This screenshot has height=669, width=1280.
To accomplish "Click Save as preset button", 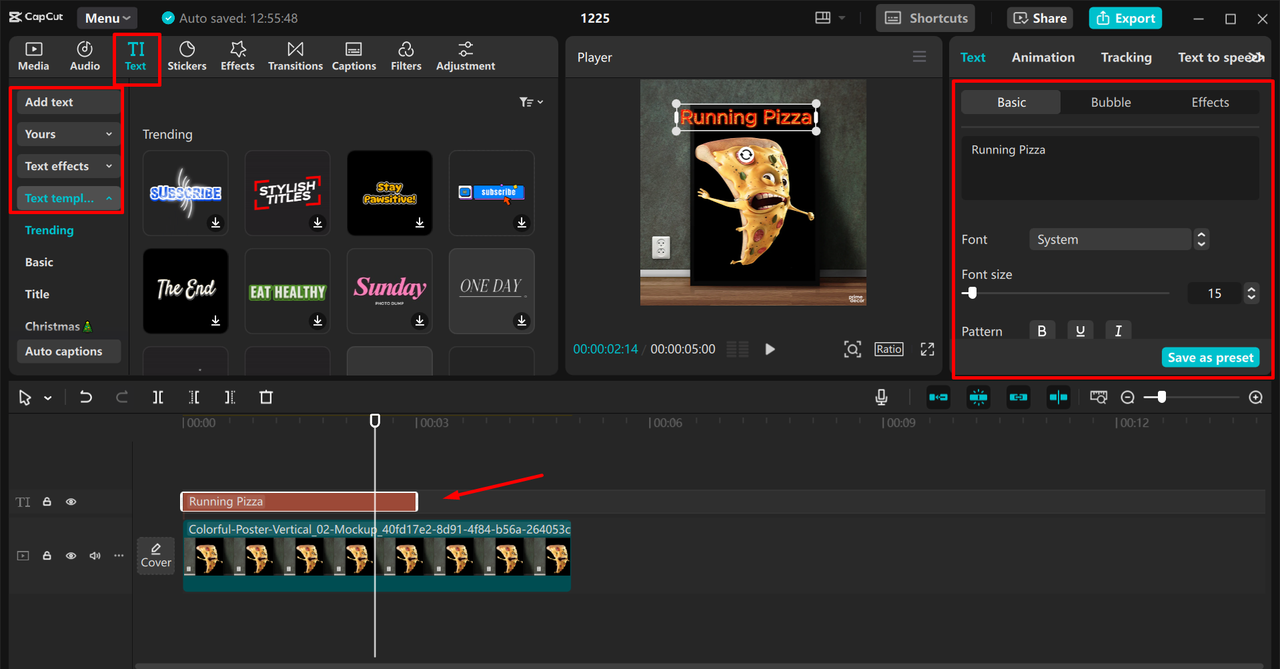I will (1210, 357).
